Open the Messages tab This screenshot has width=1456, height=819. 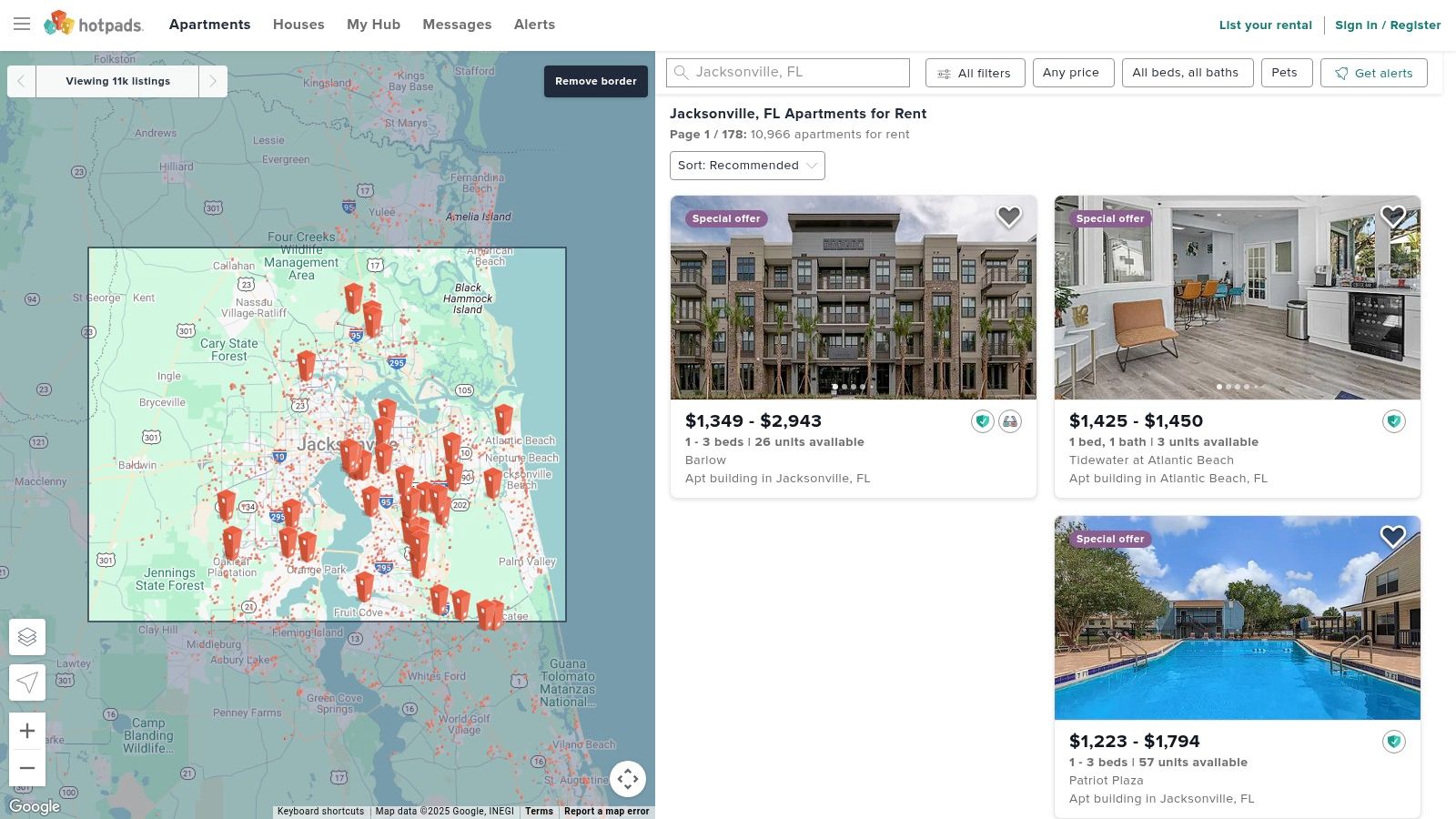coord(457,25)
